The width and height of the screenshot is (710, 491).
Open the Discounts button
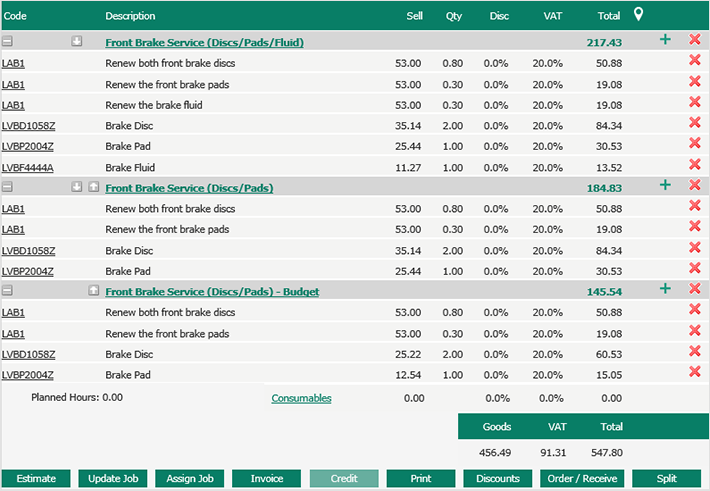(x=497, y=478)
